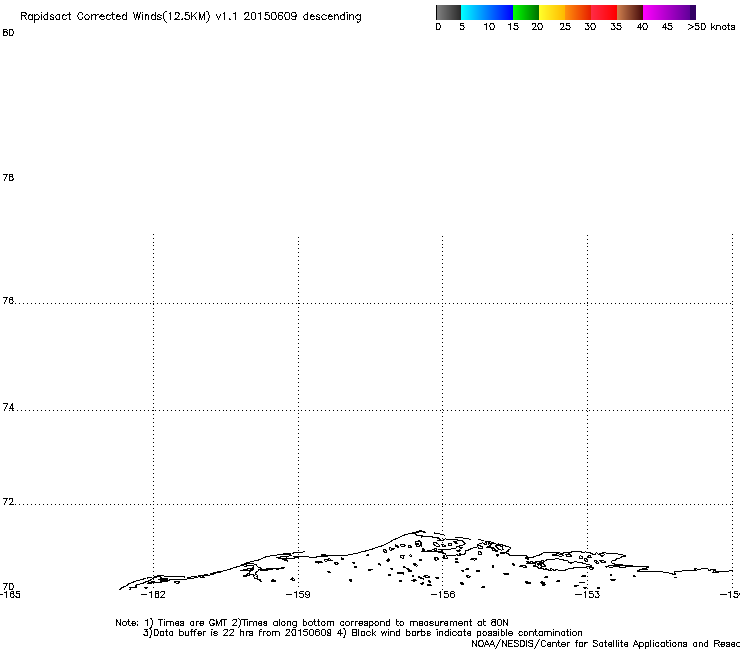This screenshot has height=650, width=740.
Task: Click the NOAA/NESDIS credit text
Action: pos(605,644)
